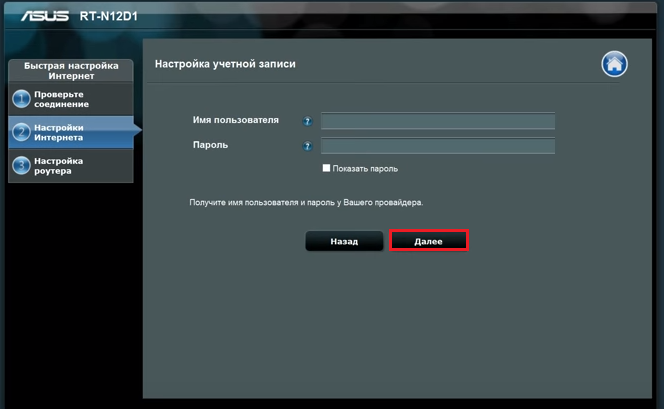Click the Быстрая настройка Интернет sidebar header
This screenshot has height=409, width=664.
coord(71,71)
